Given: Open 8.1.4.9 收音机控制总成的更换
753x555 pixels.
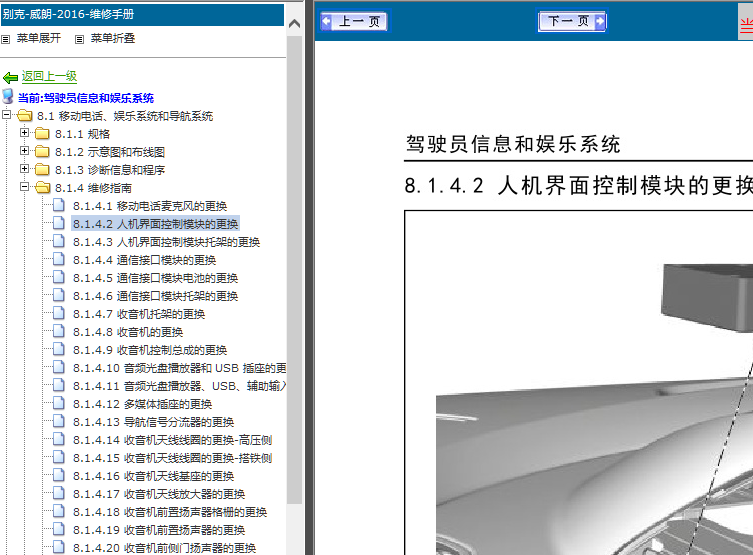Looking at the screenshot, I should [x=150, y=350].
